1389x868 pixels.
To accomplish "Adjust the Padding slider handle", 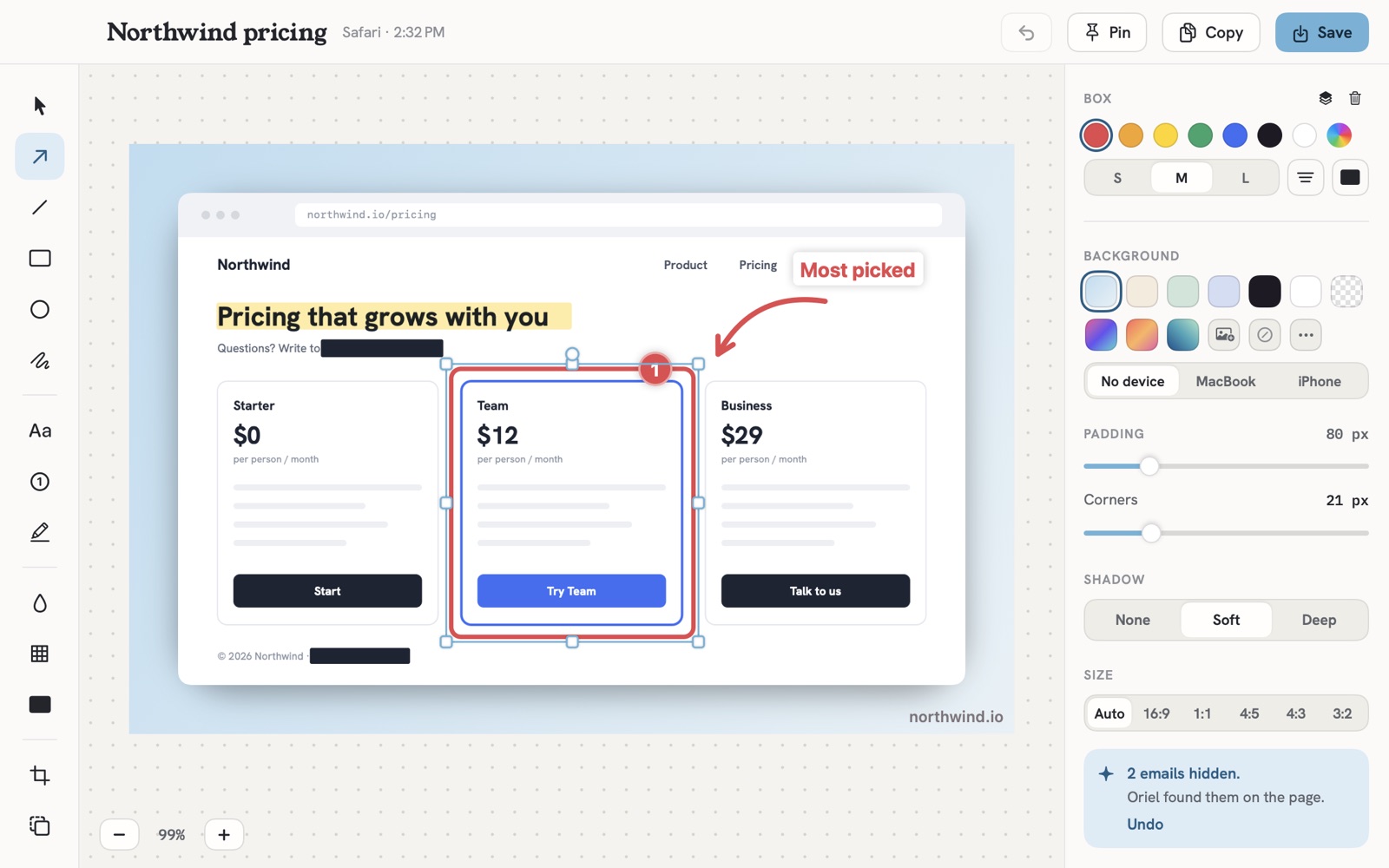I will coord(1149,466).
